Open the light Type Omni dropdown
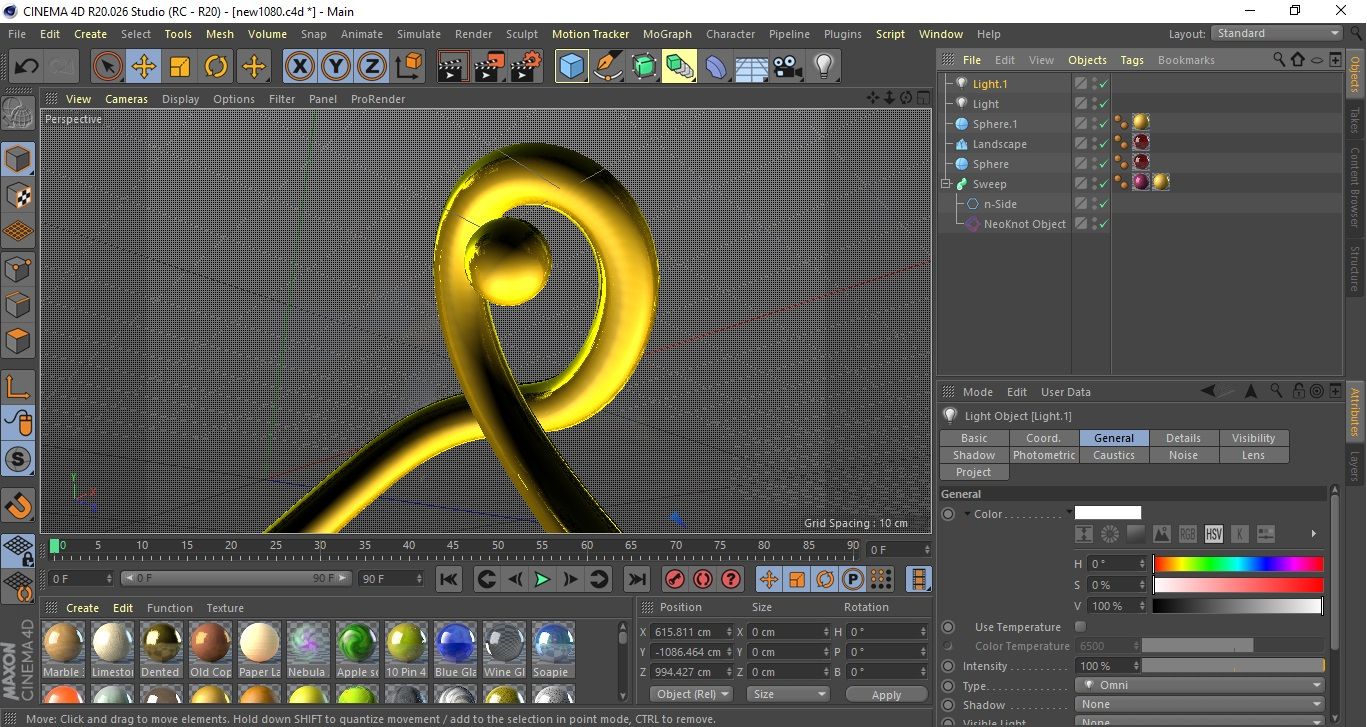1367x727 pixels. coord(1200,686)
